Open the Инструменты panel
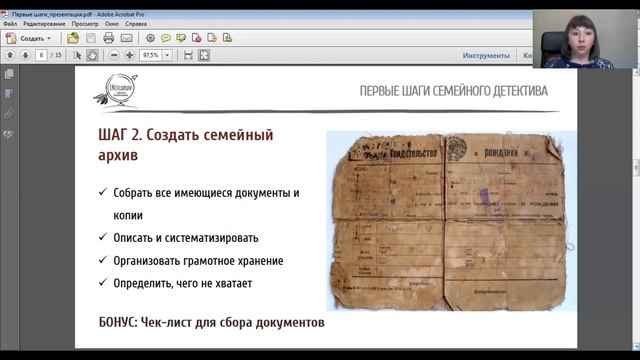The width and height of the screenshot is (640, 360). click(486, 55)
